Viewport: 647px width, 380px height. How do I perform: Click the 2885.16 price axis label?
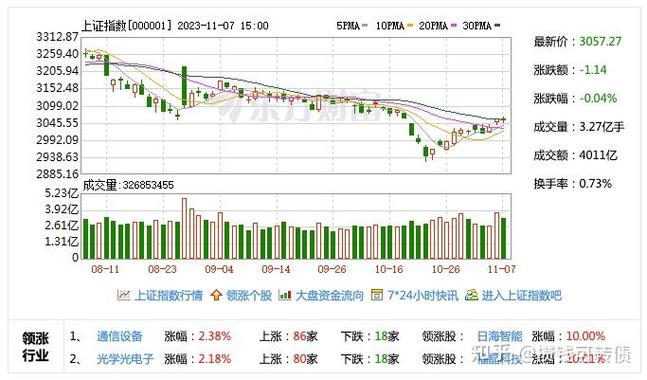pos(57,174)
